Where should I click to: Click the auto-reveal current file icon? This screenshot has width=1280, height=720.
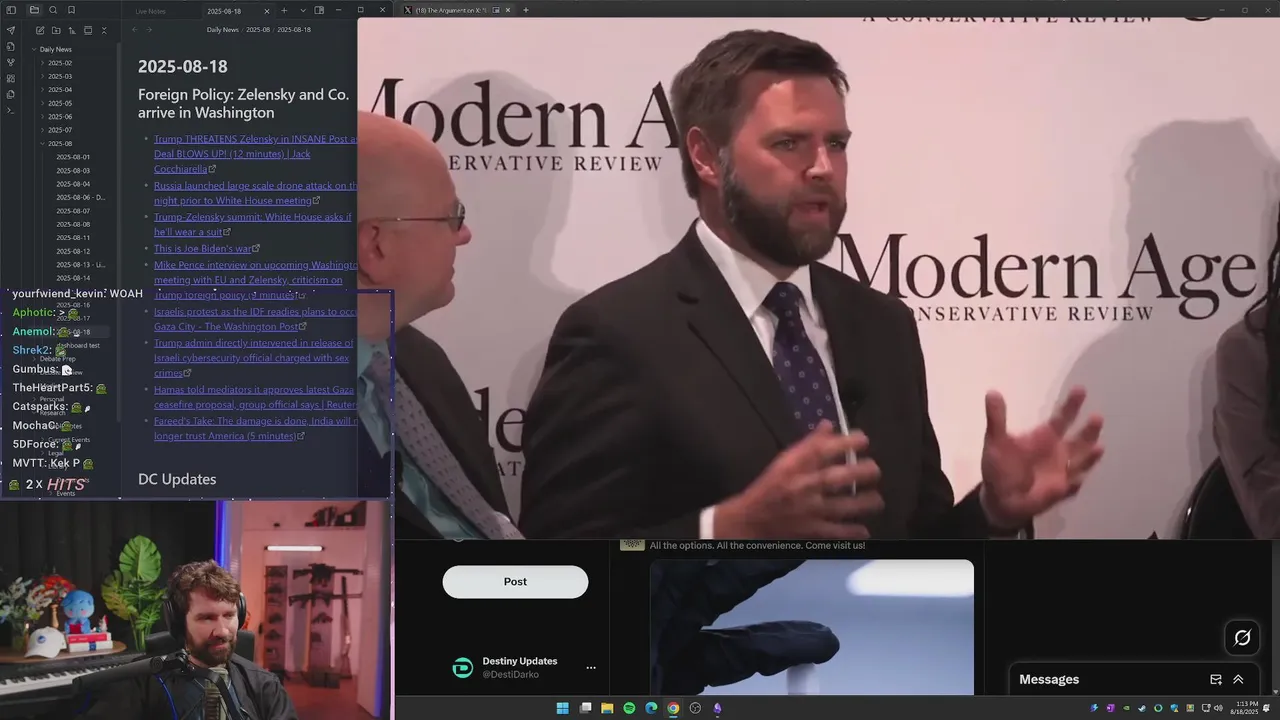88,30
